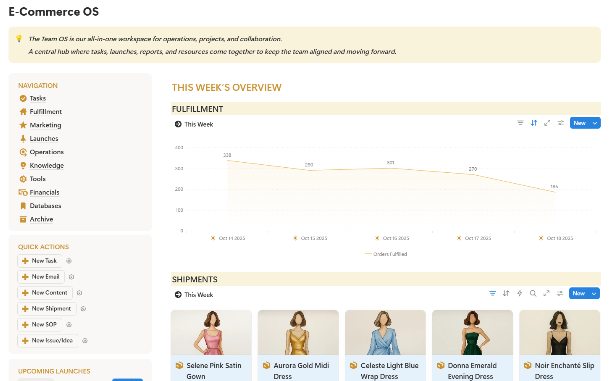Expand the Fulfillment chart to full page
Screen dimensions: 610x381
coord(547,123)
